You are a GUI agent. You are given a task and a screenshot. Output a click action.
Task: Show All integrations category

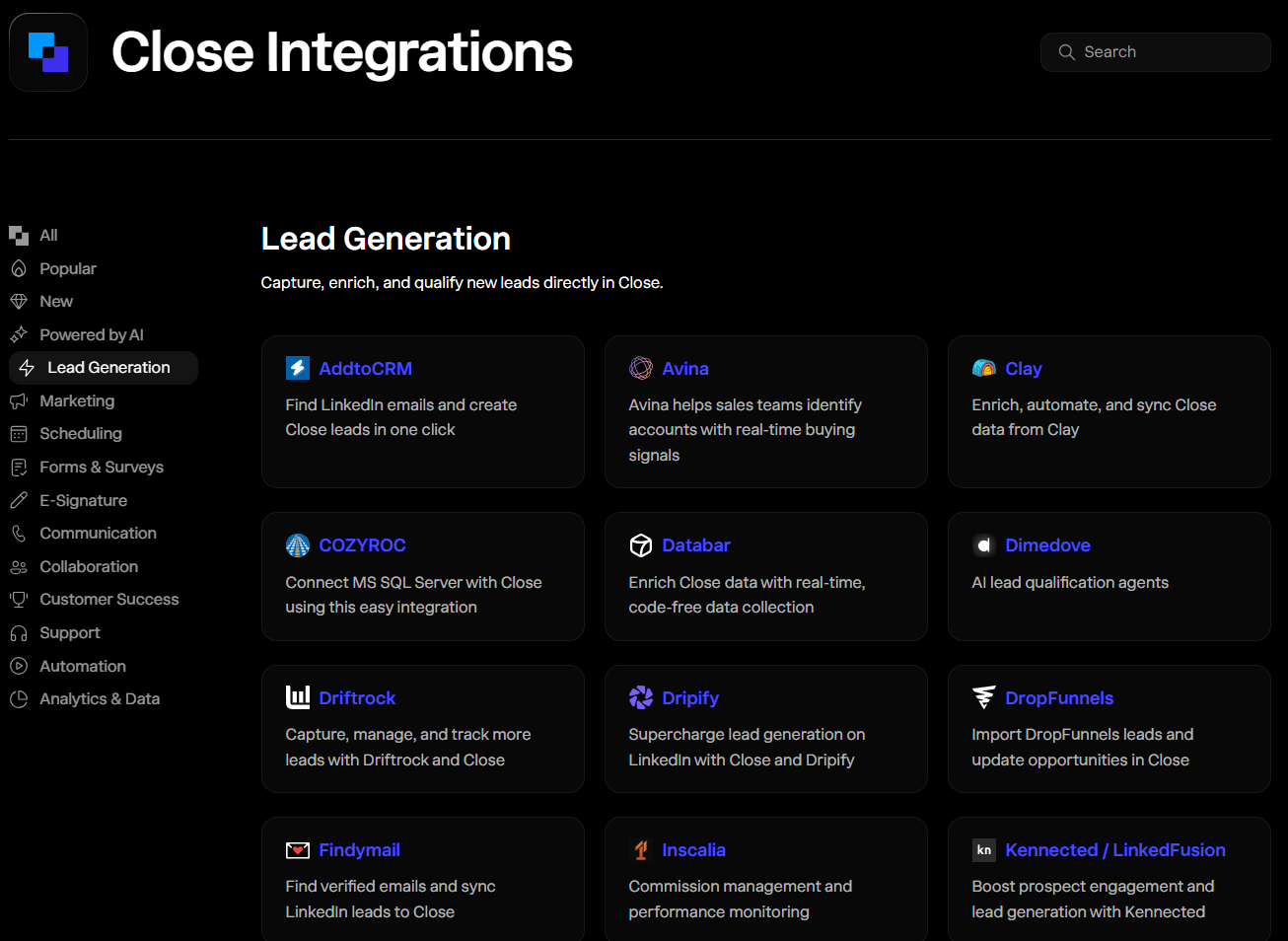tap(48, 236)
